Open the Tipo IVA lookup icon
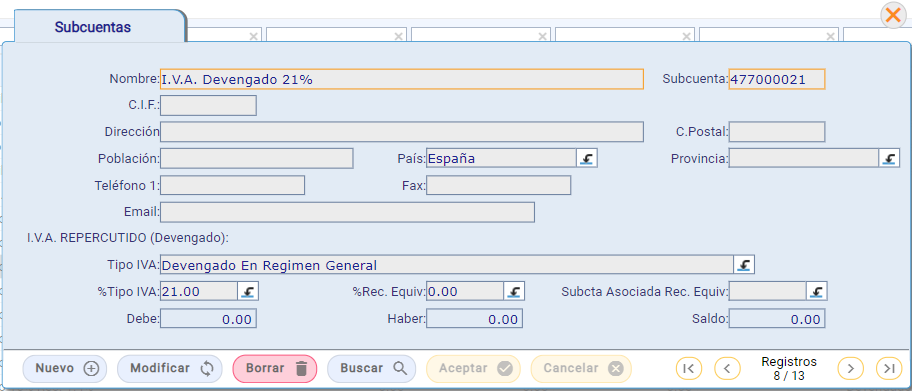The width and height of the screenshot is (912, 391). click(744, 265)
